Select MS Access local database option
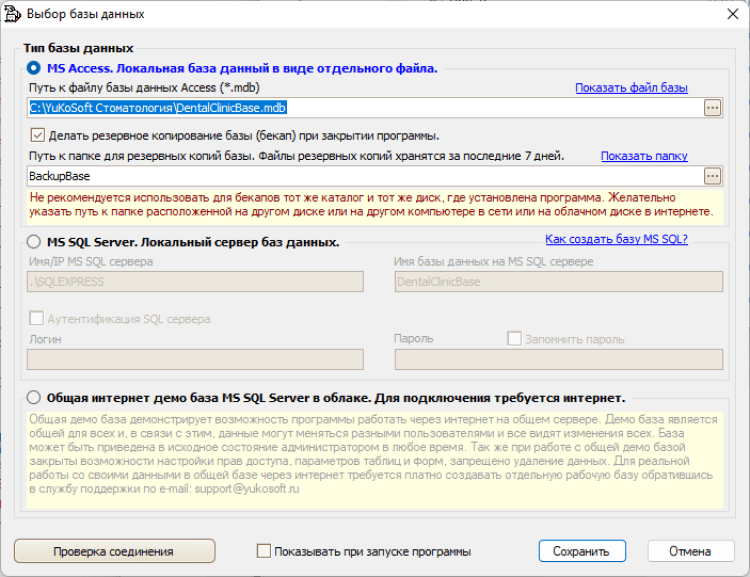The image size is (750, 577). [33, 68]
